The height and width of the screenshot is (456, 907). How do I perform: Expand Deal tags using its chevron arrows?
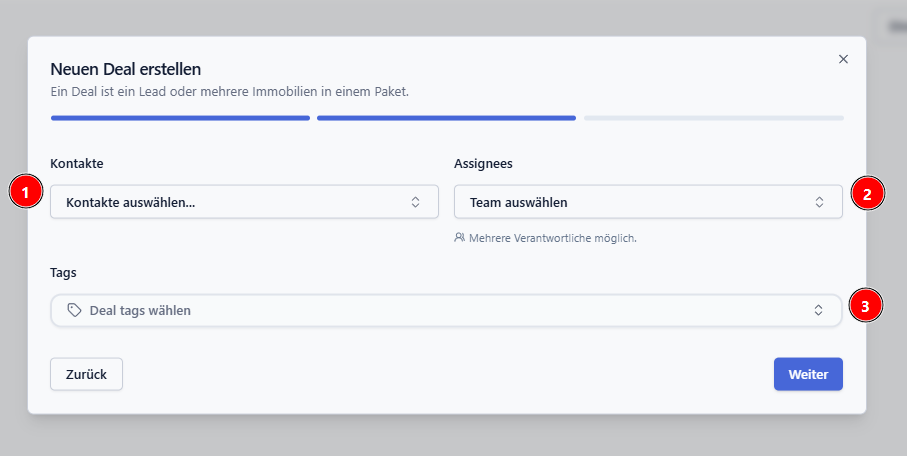pyautogui.click(x=819, y=310)
